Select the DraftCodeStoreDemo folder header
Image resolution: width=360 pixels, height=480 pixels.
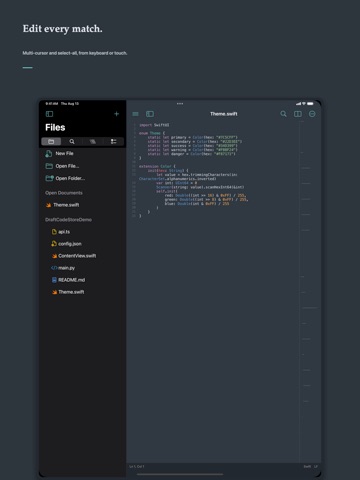pyautogui.click(x=68, y=220)
